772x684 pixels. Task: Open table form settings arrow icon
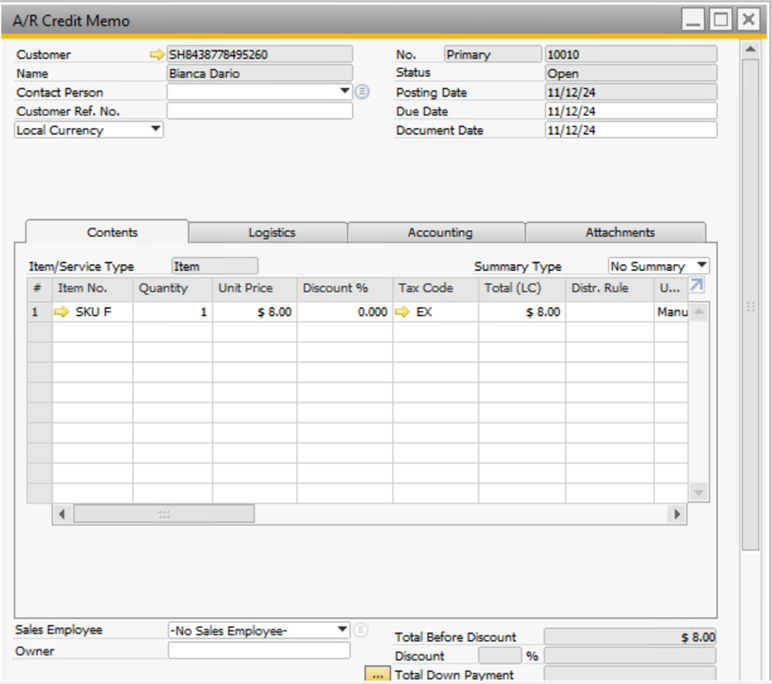(696, 285)
